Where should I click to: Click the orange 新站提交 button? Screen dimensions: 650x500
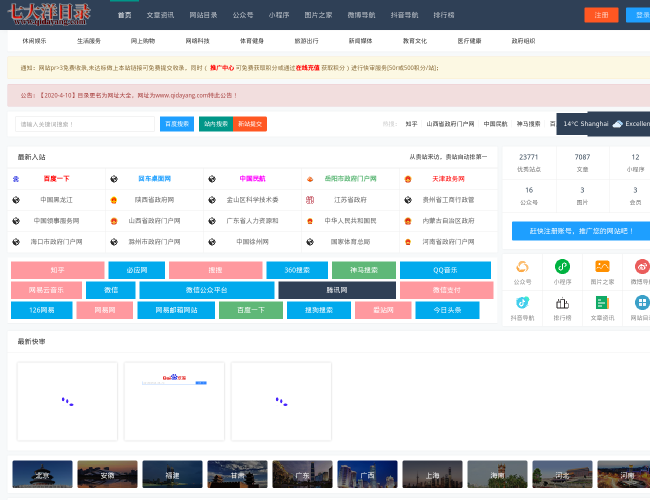[x=250, y=124]
